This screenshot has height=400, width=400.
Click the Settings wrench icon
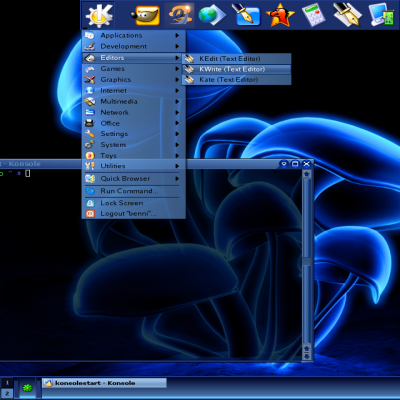tap(90, 134)
